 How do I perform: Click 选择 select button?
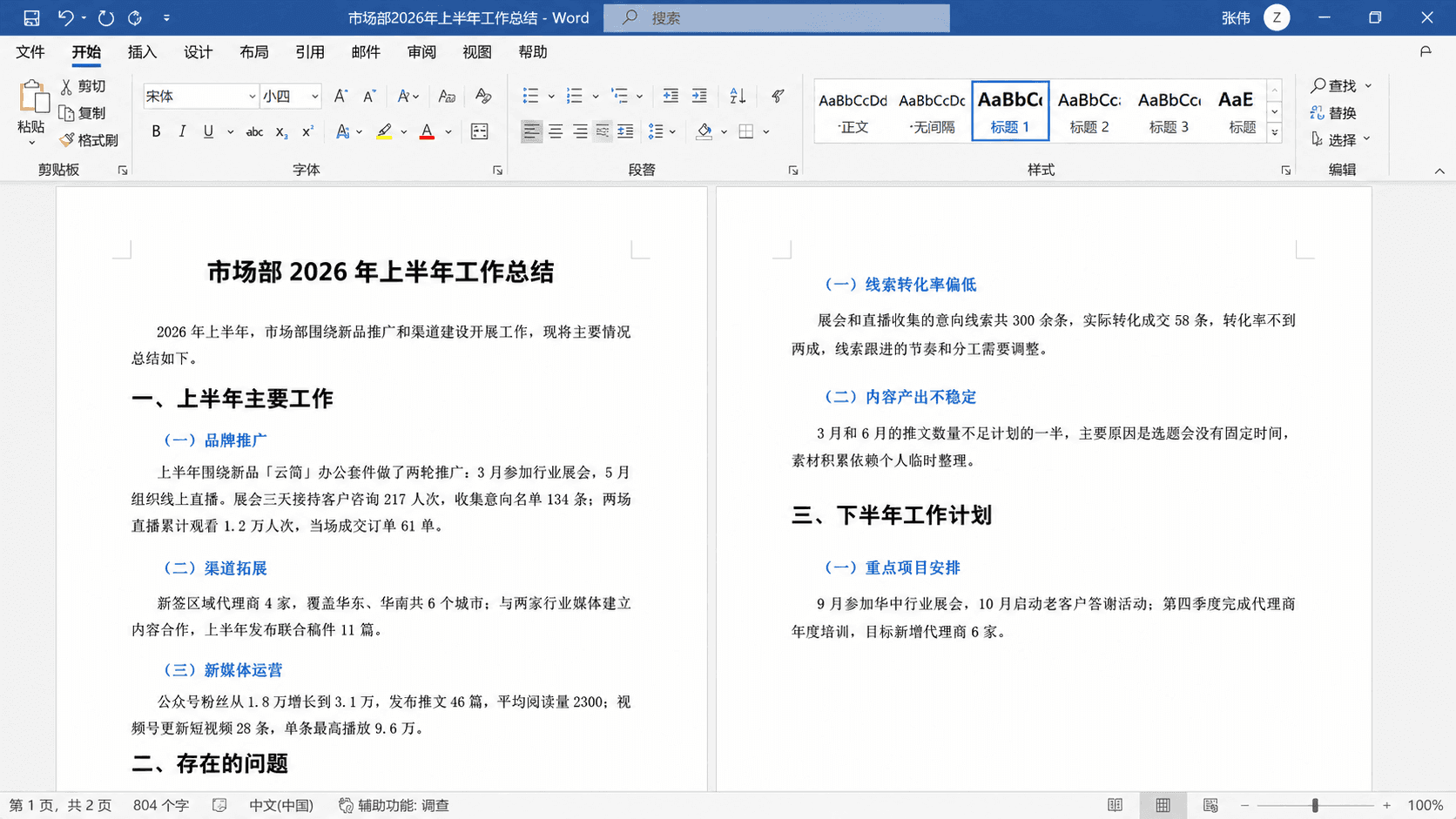coord(1341,139)
